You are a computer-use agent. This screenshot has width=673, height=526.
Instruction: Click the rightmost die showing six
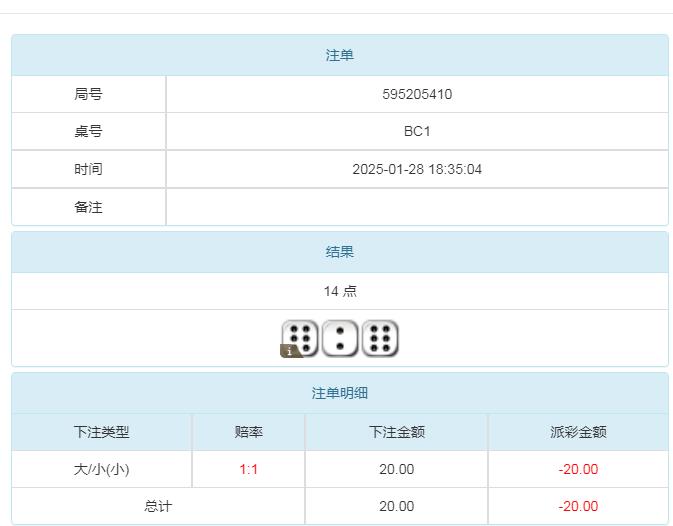click(380, 338)
